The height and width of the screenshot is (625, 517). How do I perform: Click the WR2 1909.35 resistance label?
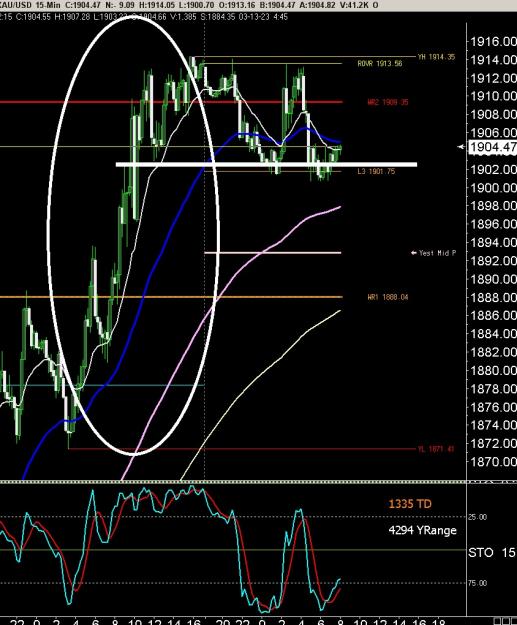click(388, 102)
